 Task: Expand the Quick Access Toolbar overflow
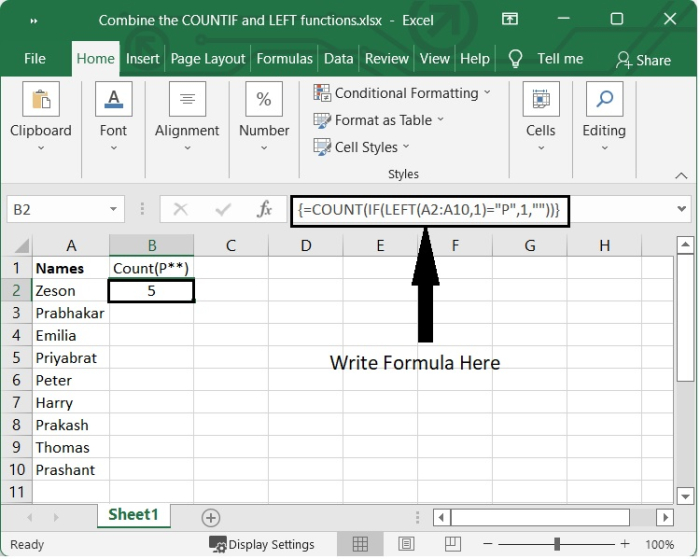pos(33,21)
